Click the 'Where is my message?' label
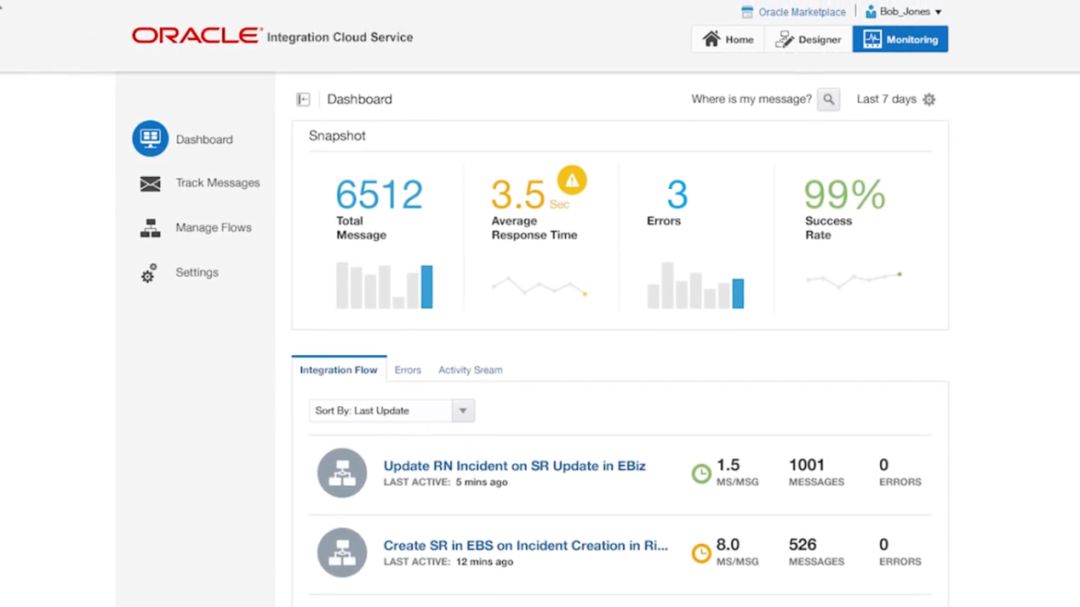The height and width of the screenshot is (607, 1080). click(751, 99)
